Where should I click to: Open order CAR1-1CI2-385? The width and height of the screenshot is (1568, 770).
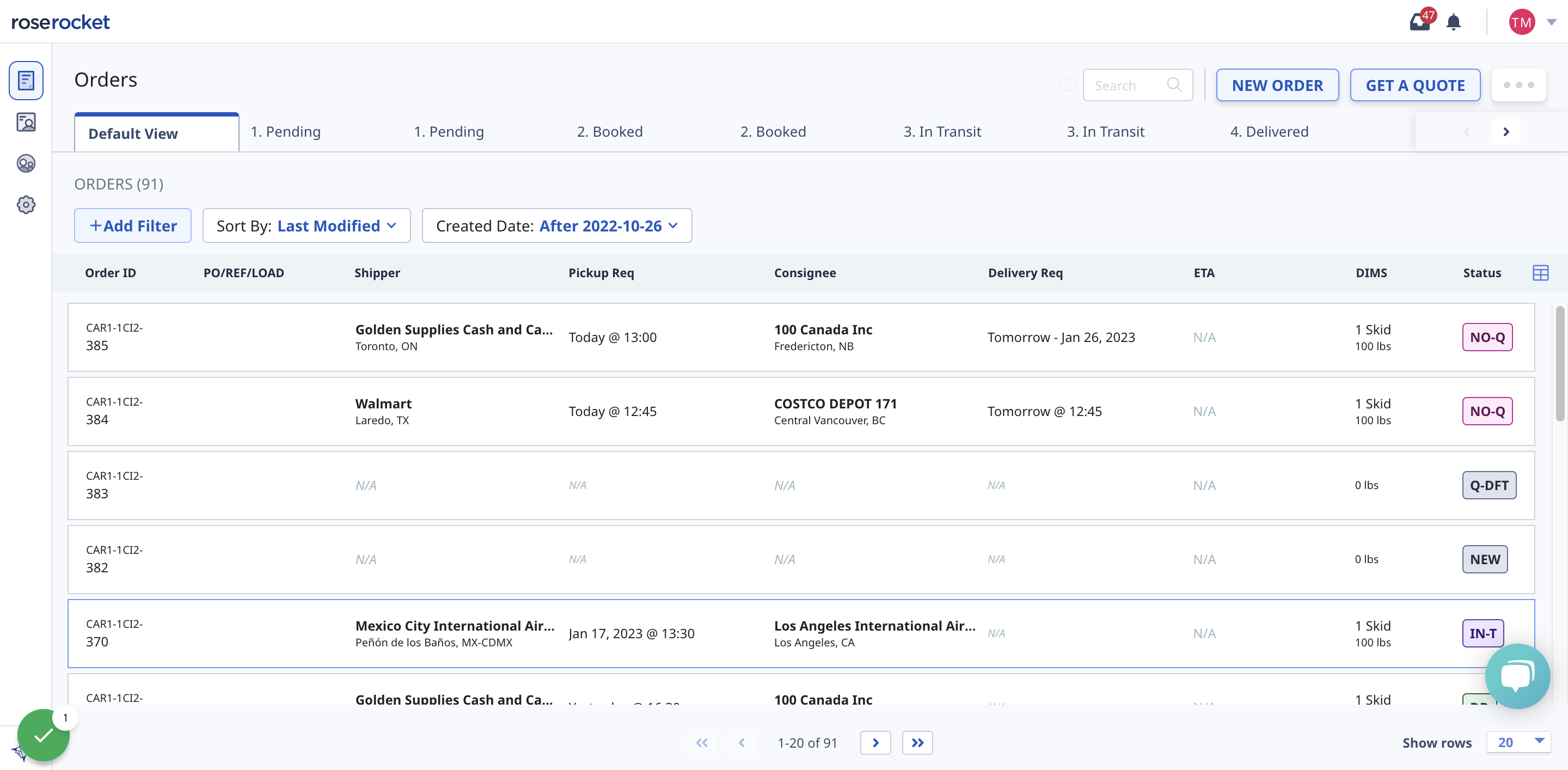coord(801,337)
